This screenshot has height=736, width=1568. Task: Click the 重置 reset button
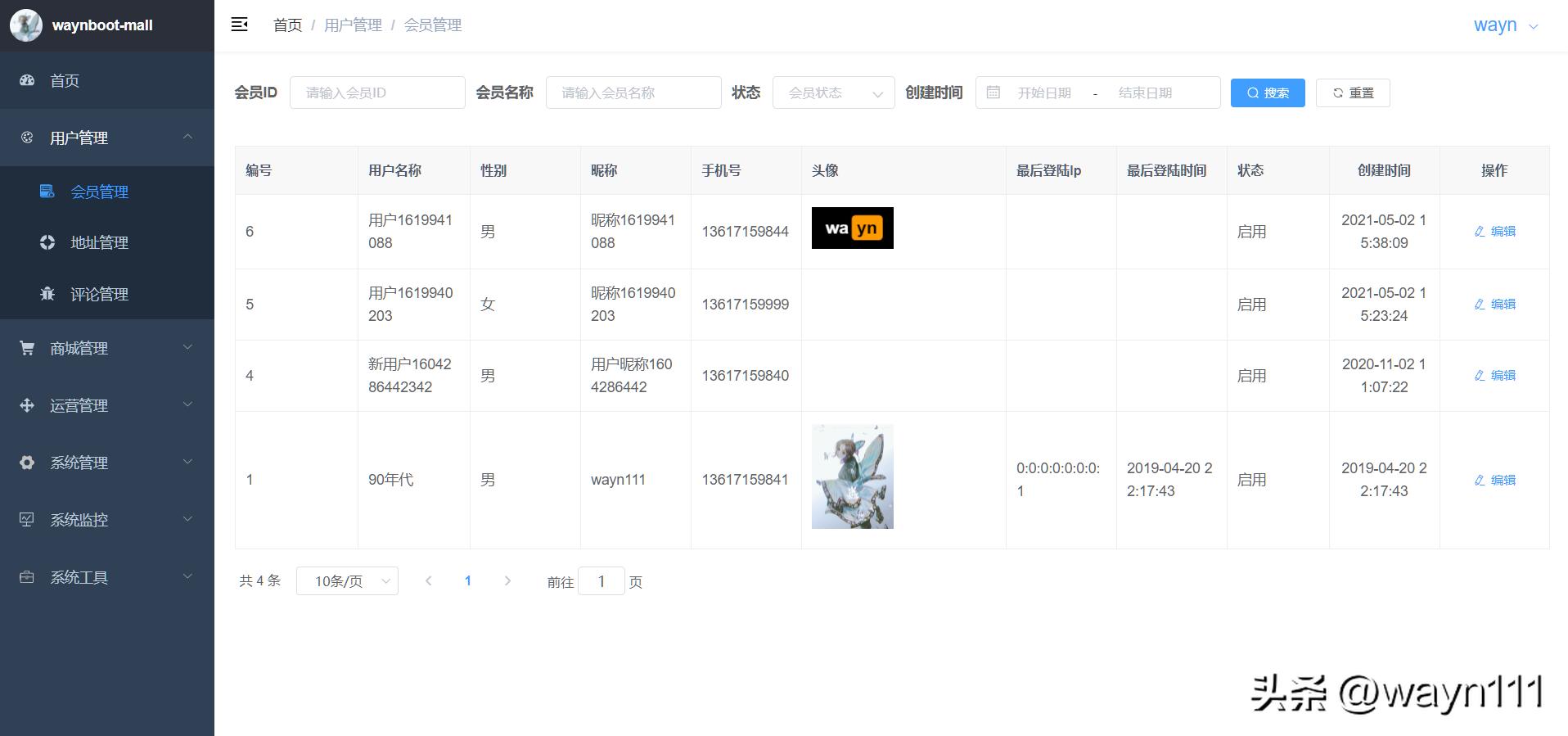[x=1353, y=93]
